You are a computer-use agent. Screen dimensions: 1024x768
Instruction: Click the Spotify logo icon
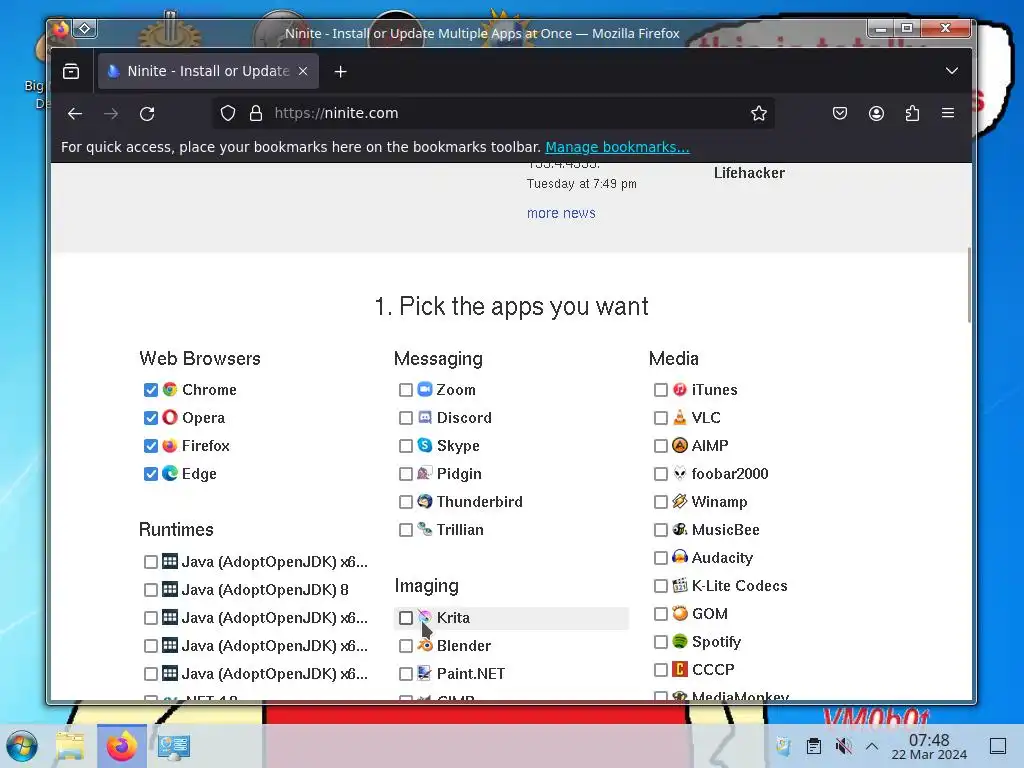coord(680,641)
